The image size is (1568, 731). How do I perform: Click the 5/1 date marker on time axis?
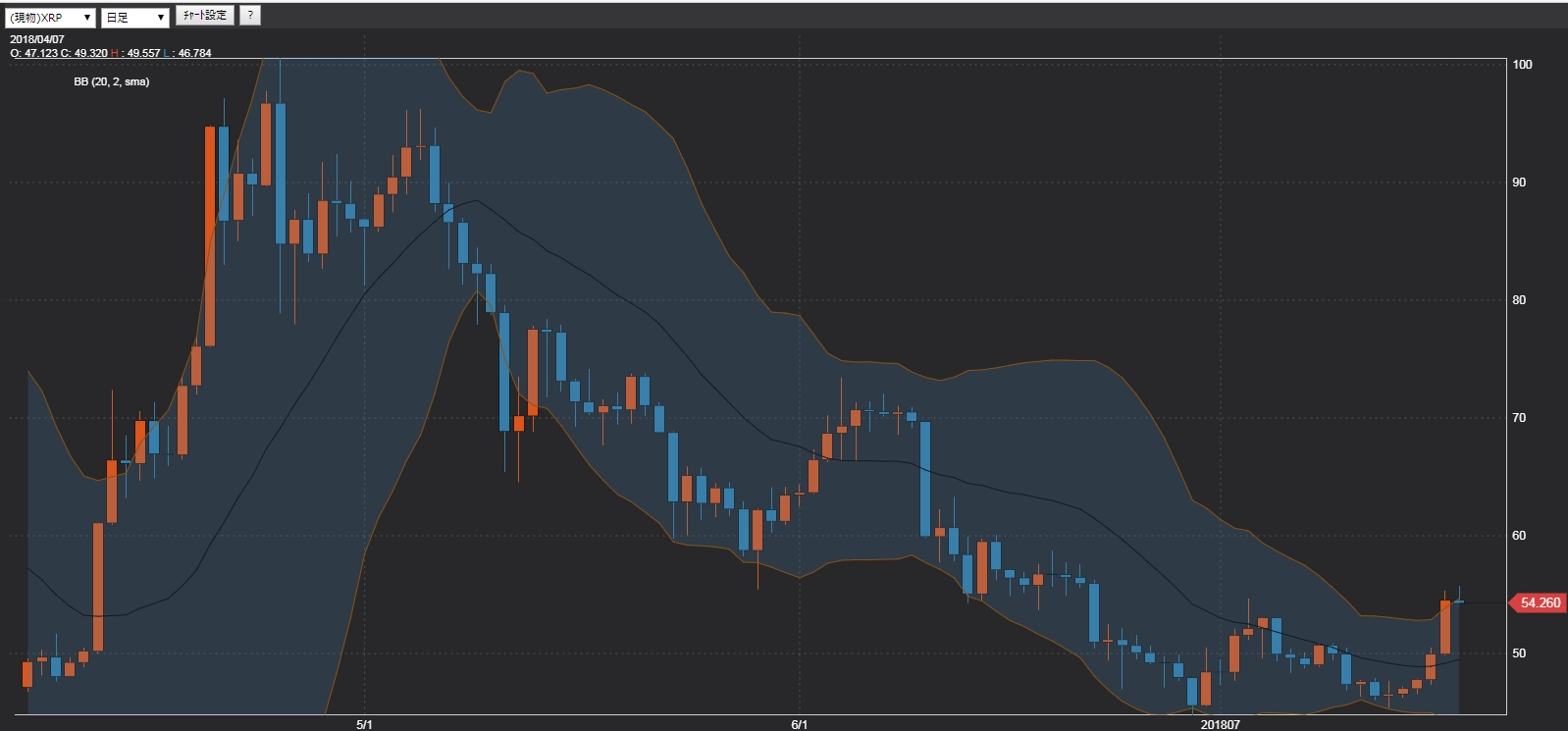coord(364,725)
